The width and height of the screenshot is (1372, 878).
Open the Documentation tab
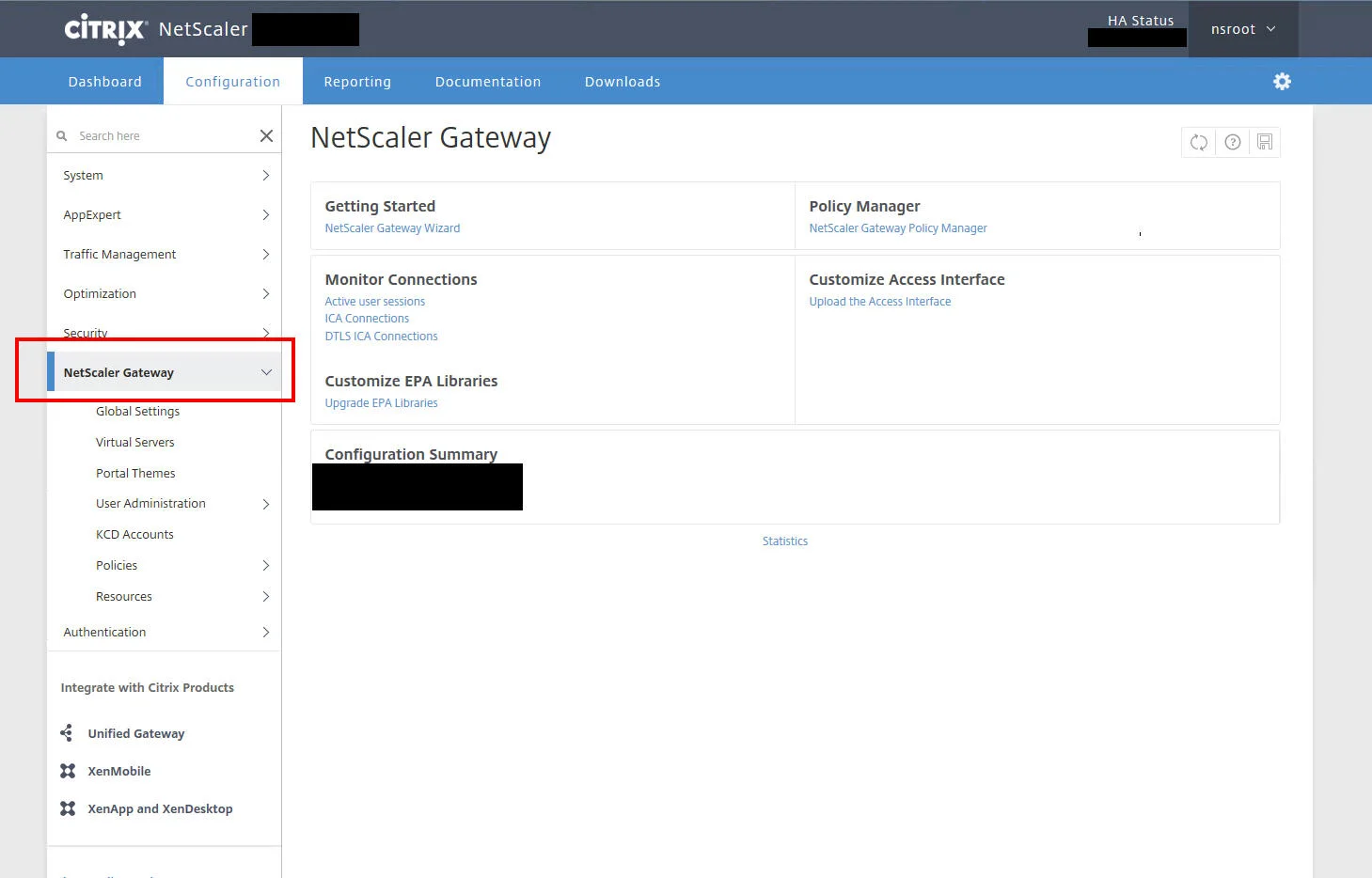tap(488, 82)
